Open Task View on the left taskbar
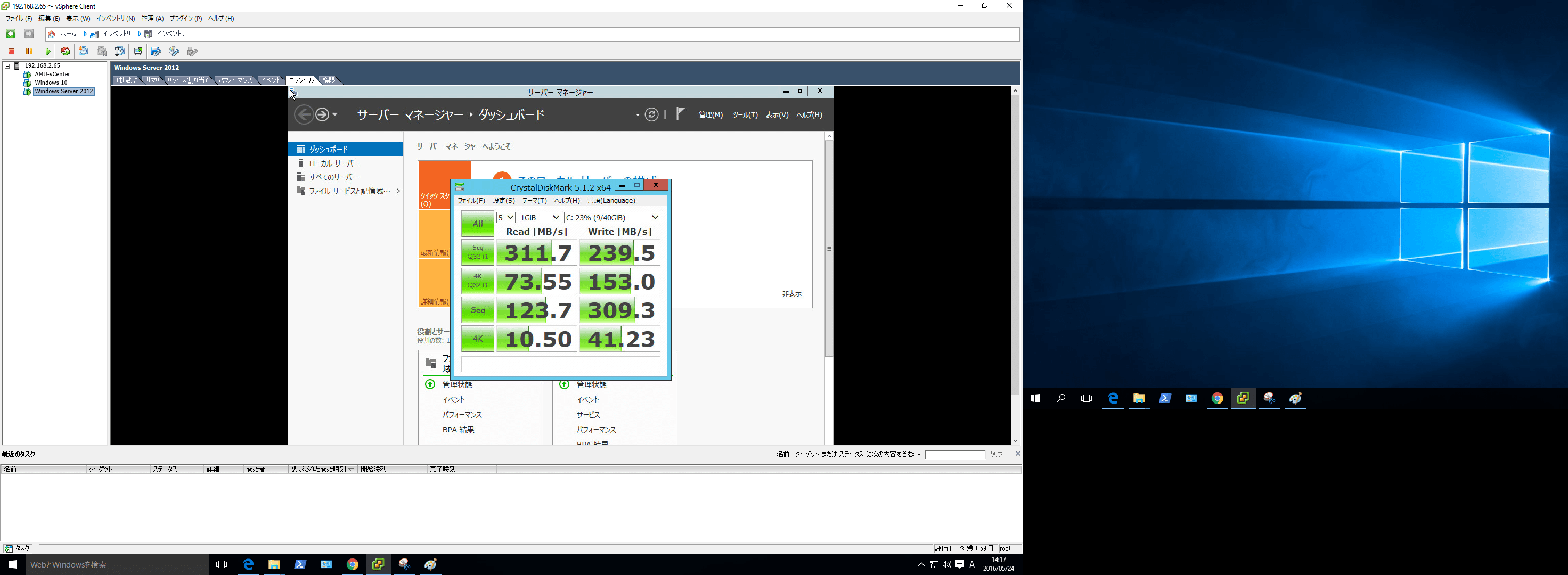This screenshot has height=575, width=1568. (222, 565)
